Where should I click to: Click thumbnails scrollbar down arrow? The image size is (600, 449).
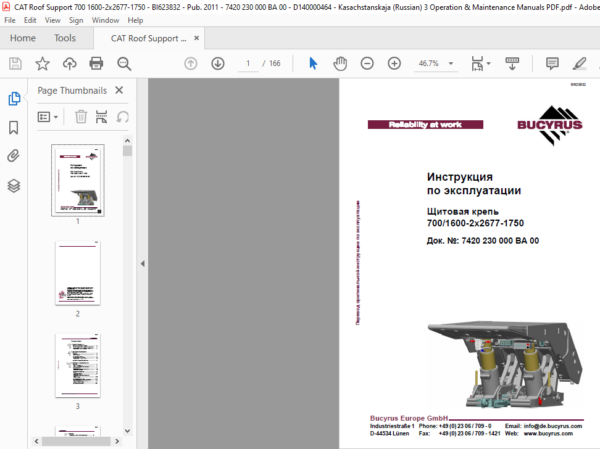coord(127,431)
